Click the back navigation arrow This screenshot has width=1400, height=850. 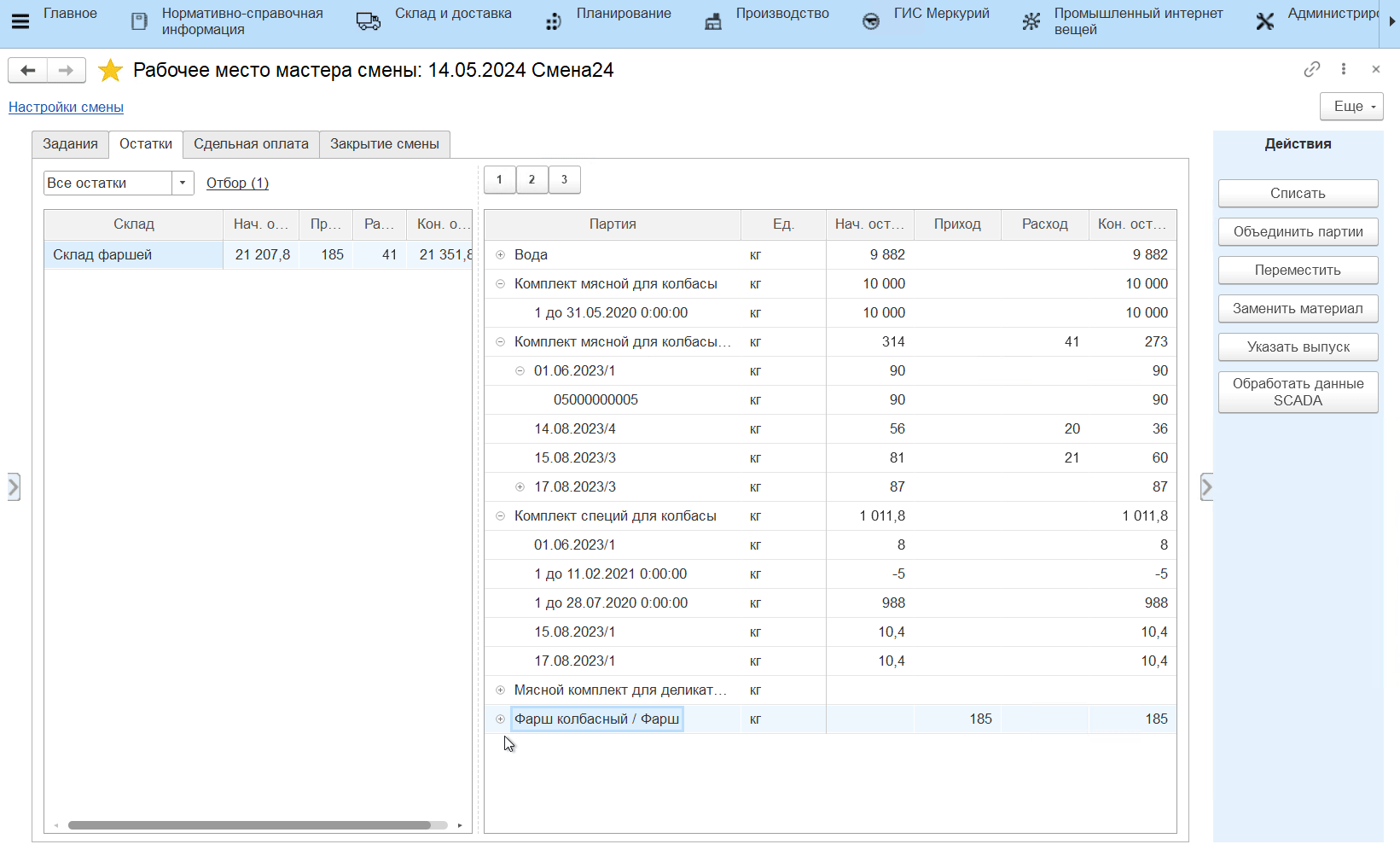click(x=28, y=70)
